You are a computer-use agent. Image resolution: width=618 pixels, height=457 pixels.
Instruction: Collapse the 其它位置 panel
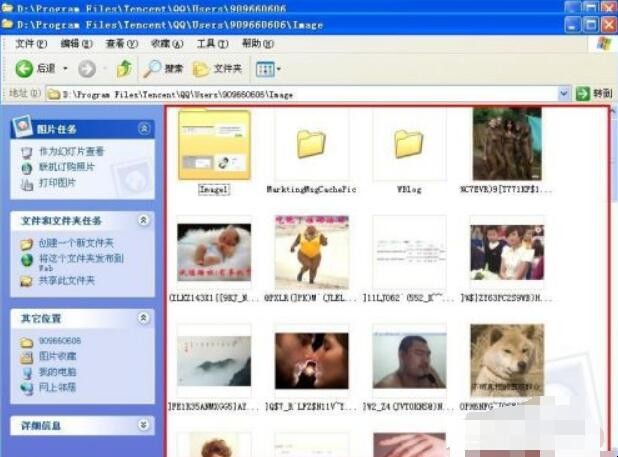(143, 318)
